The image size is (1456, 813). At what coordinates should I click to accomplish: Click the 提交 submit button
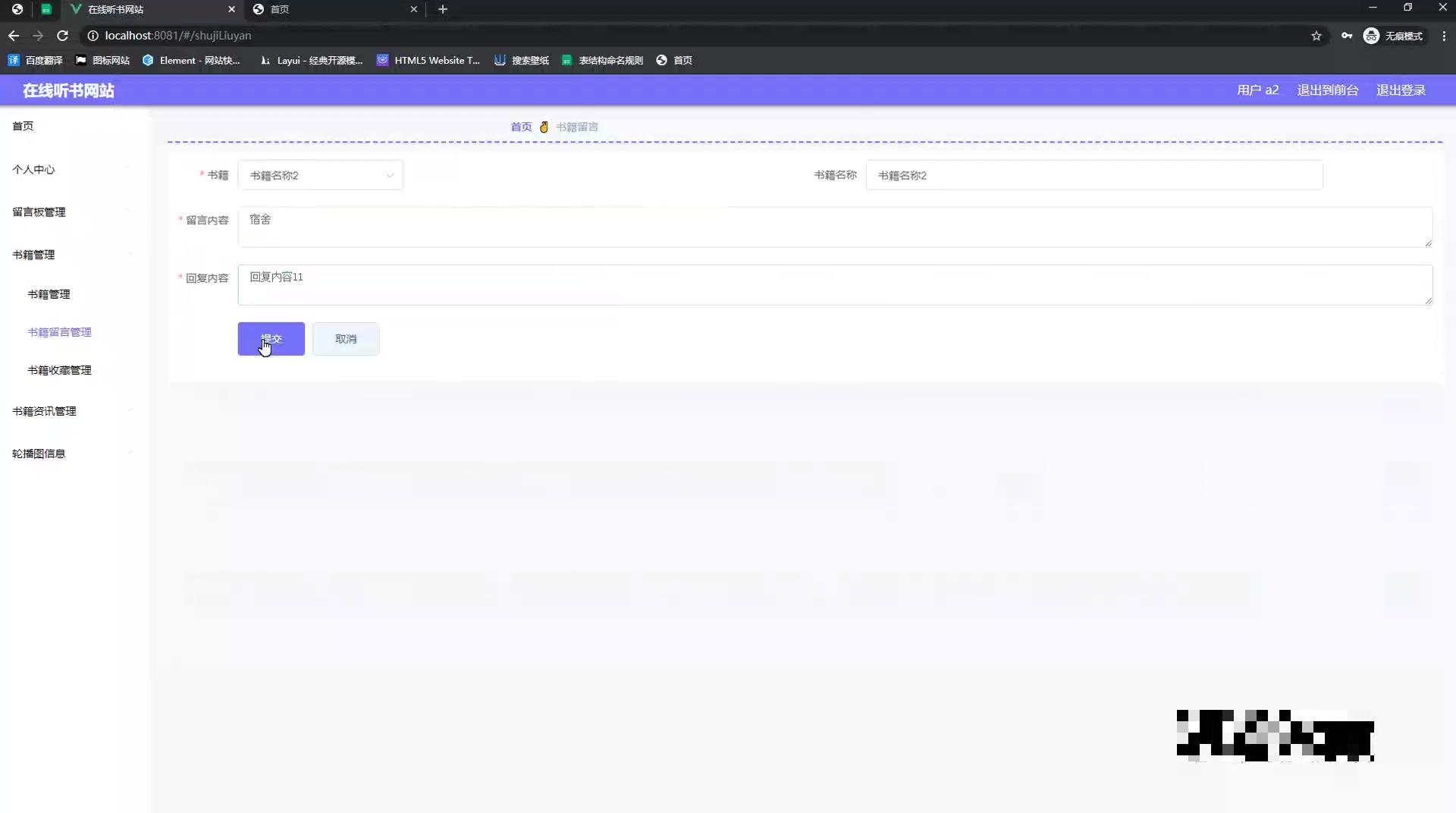[x=271, y=338]
